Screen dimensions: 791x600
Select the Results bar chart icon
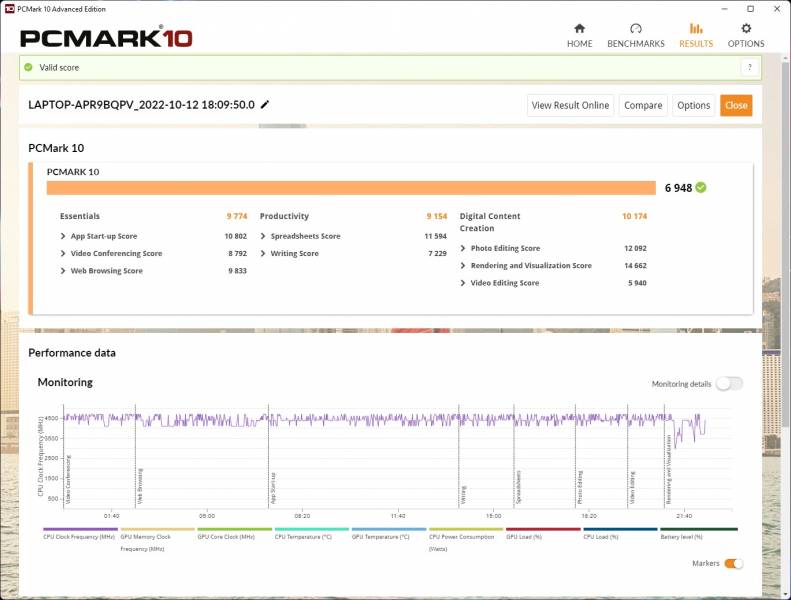pos(696,28)
